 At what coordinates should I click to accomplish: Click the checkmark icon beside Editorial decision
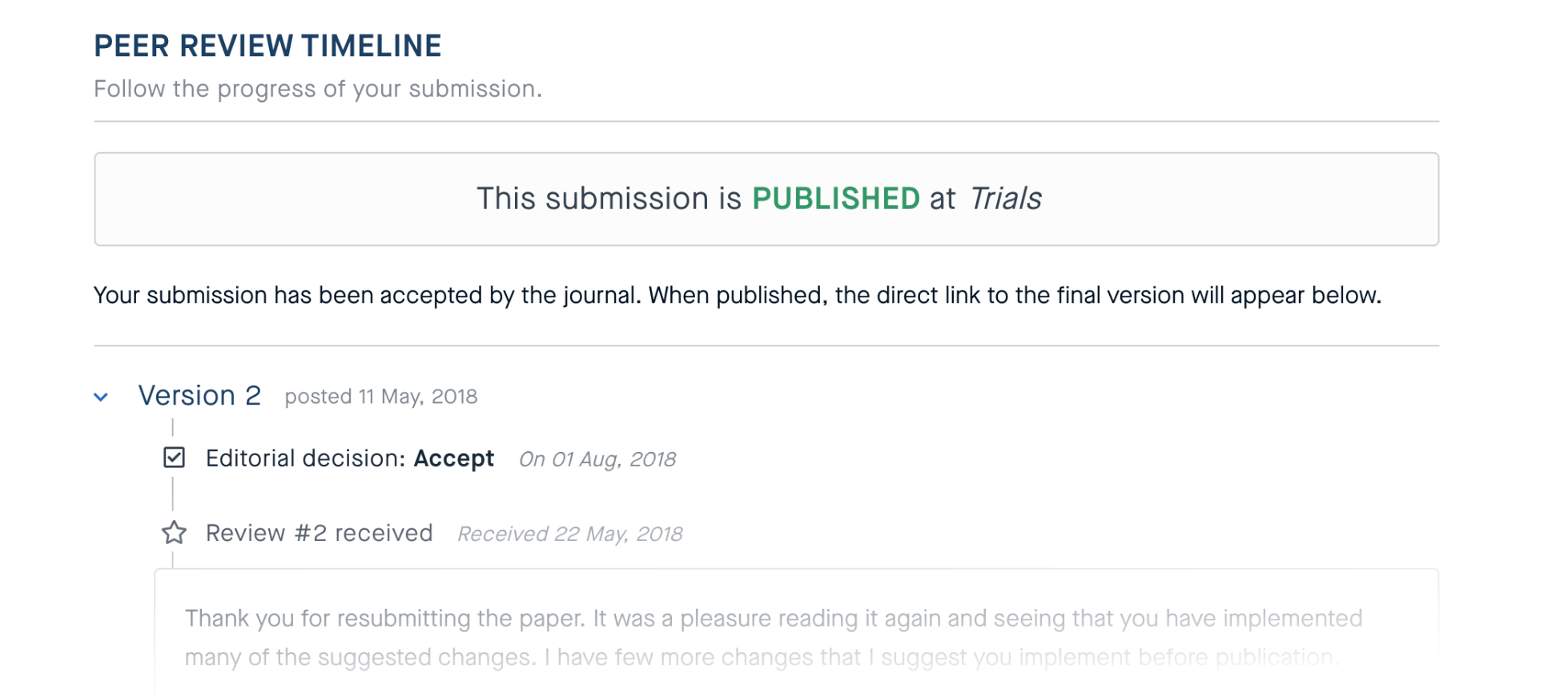(174, 458)
